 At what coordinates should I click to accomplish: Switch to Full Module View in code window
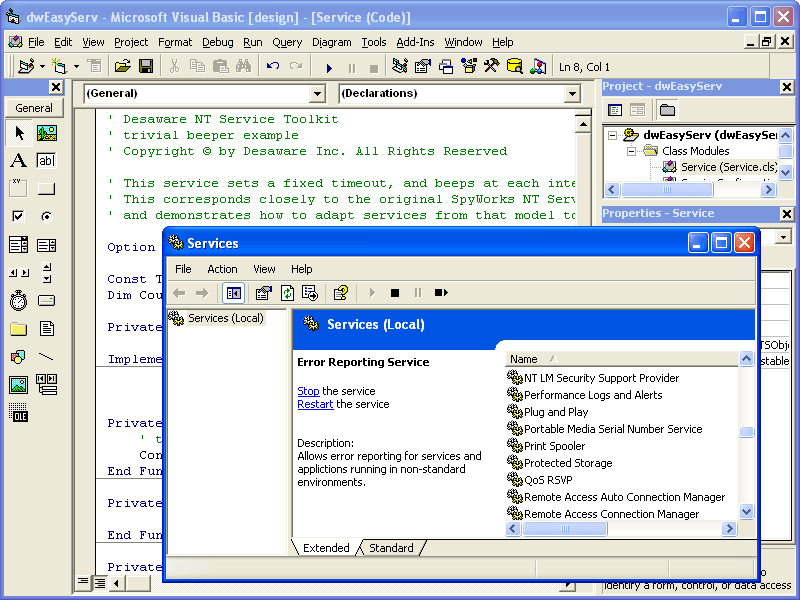(x=100, y=582)
